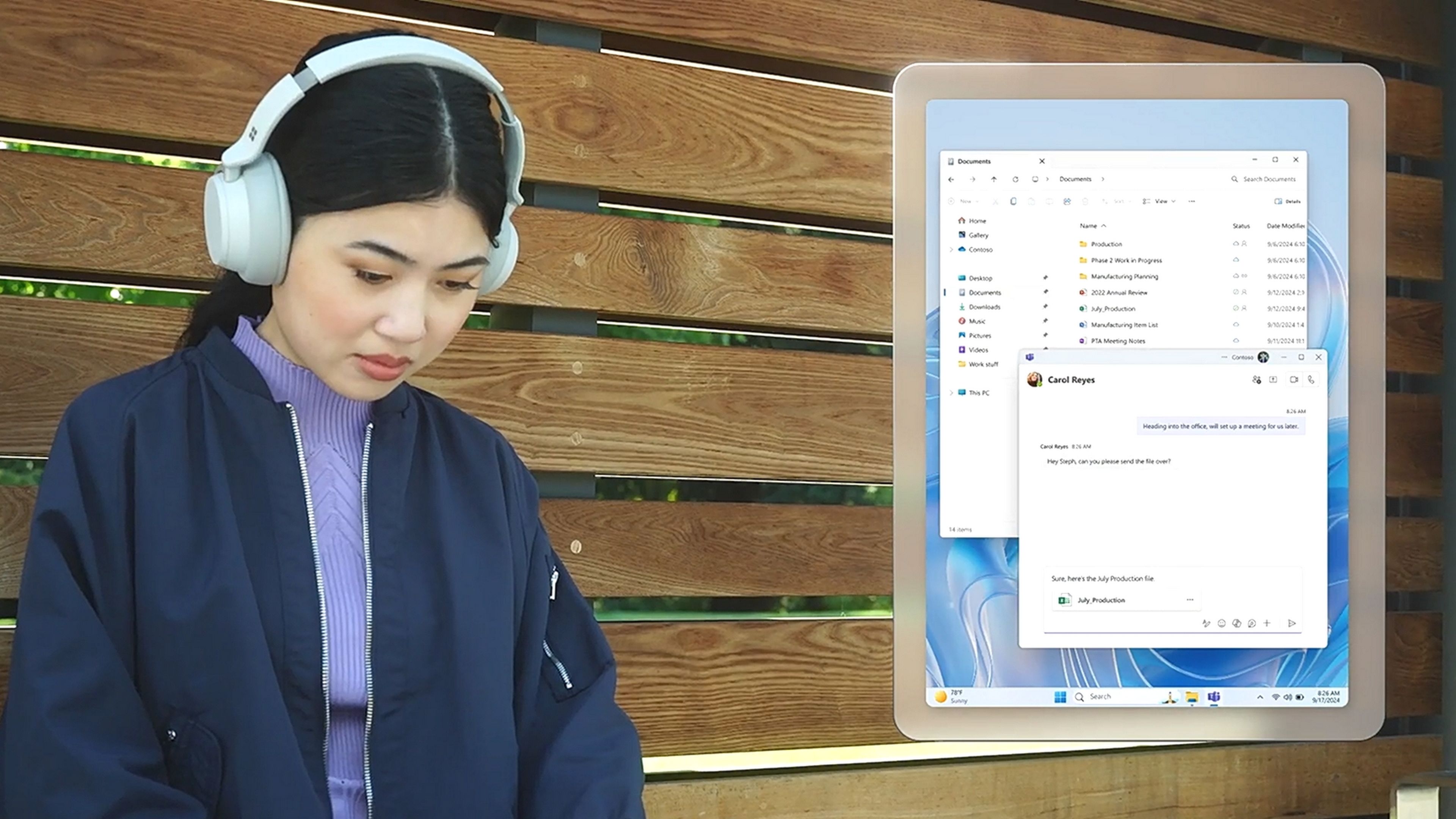Open the message formatting pen icon
The image size is (1456, 819).
point(1206,623)
